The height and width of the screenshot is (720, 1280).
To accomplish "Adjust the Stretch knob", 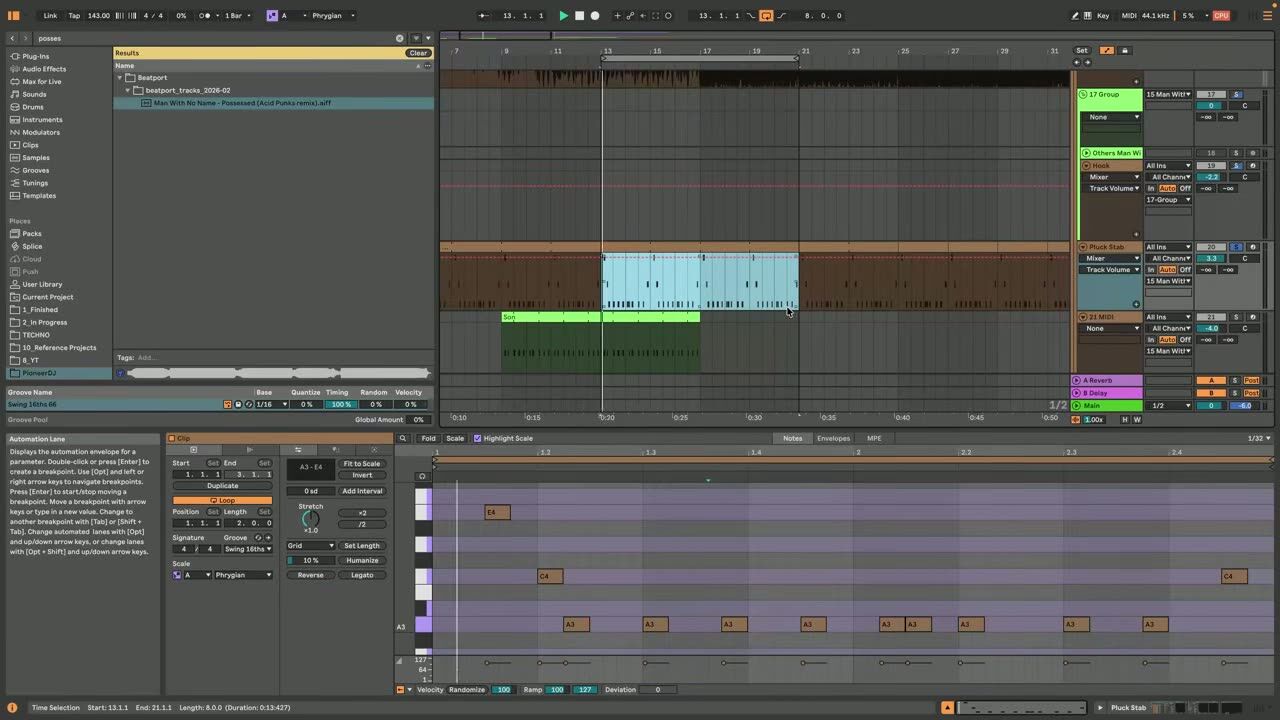I will pos(311,518).
